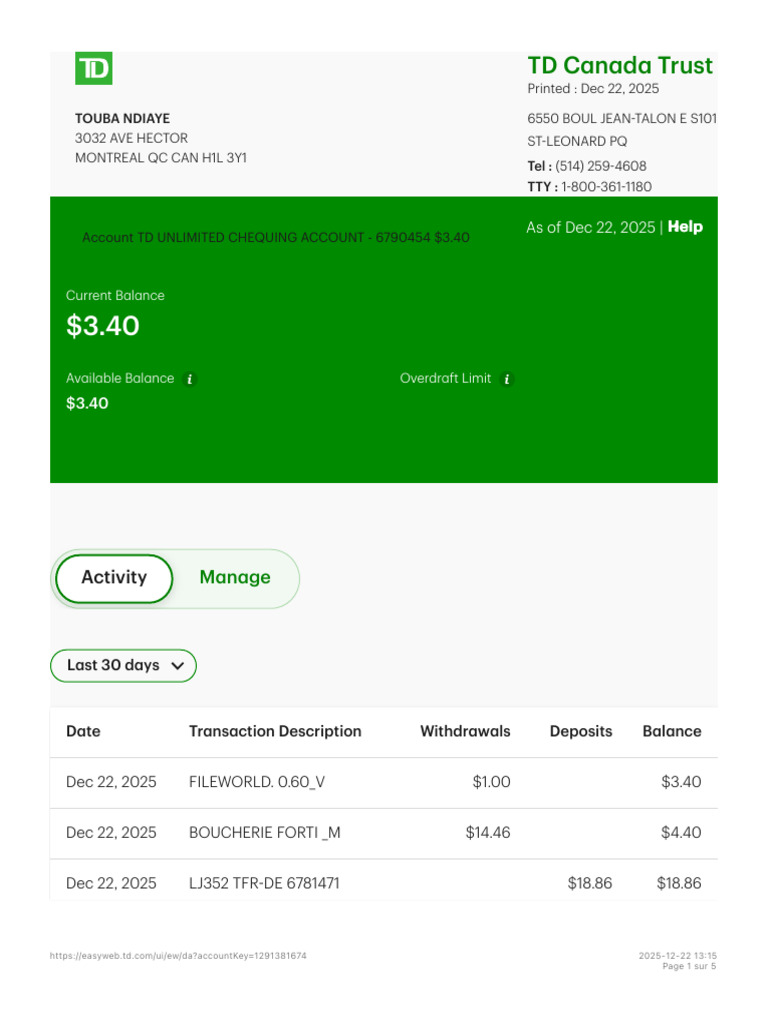
Task: Switch to the Activity tab
Action: point(114,578)
